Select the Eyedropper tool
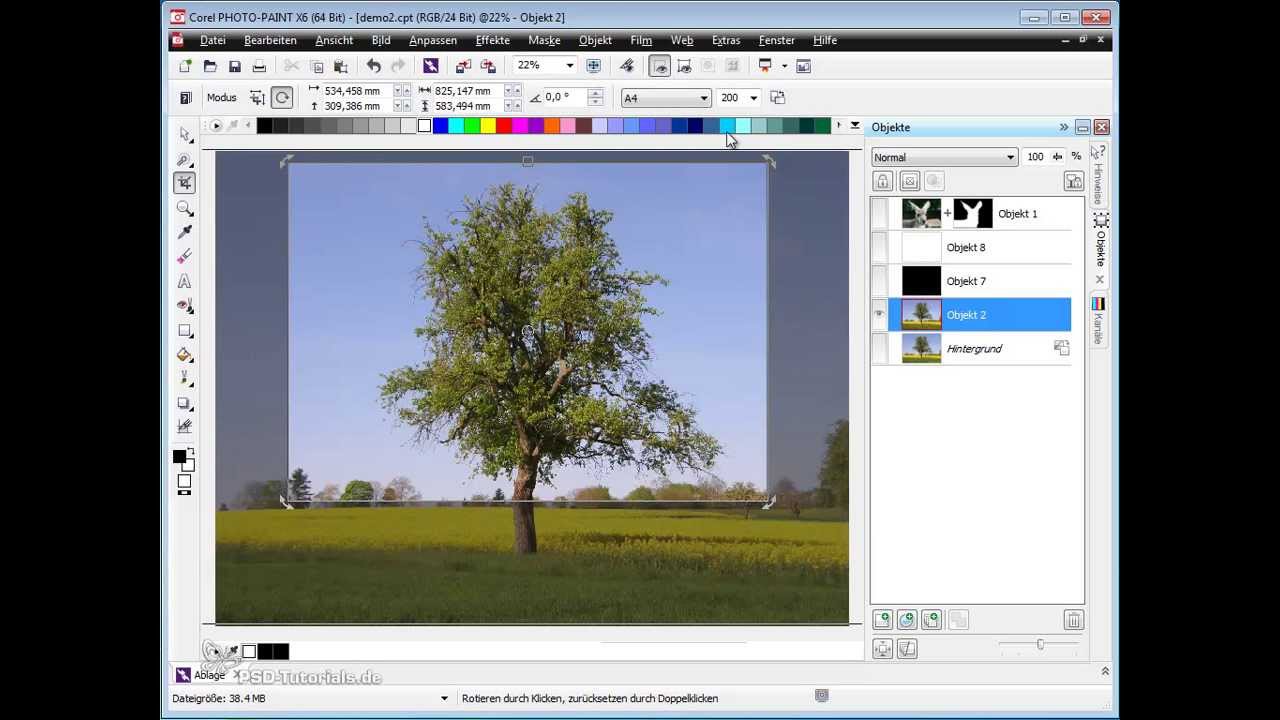The image size is (1280, 720). click(185, 232)
